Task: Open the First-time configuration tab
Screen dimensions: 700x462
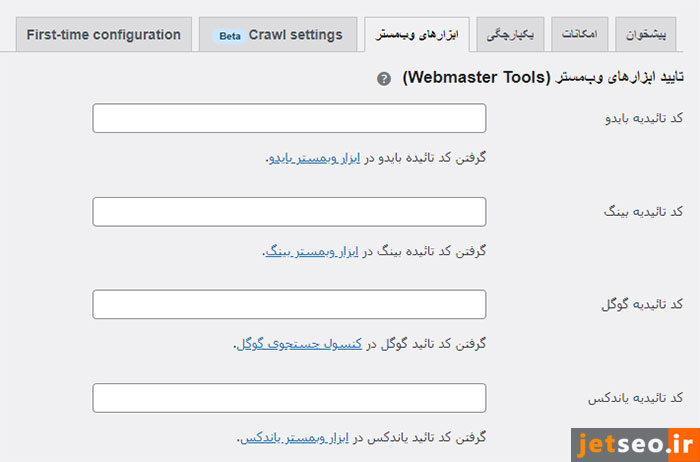Action: point(104,35)
